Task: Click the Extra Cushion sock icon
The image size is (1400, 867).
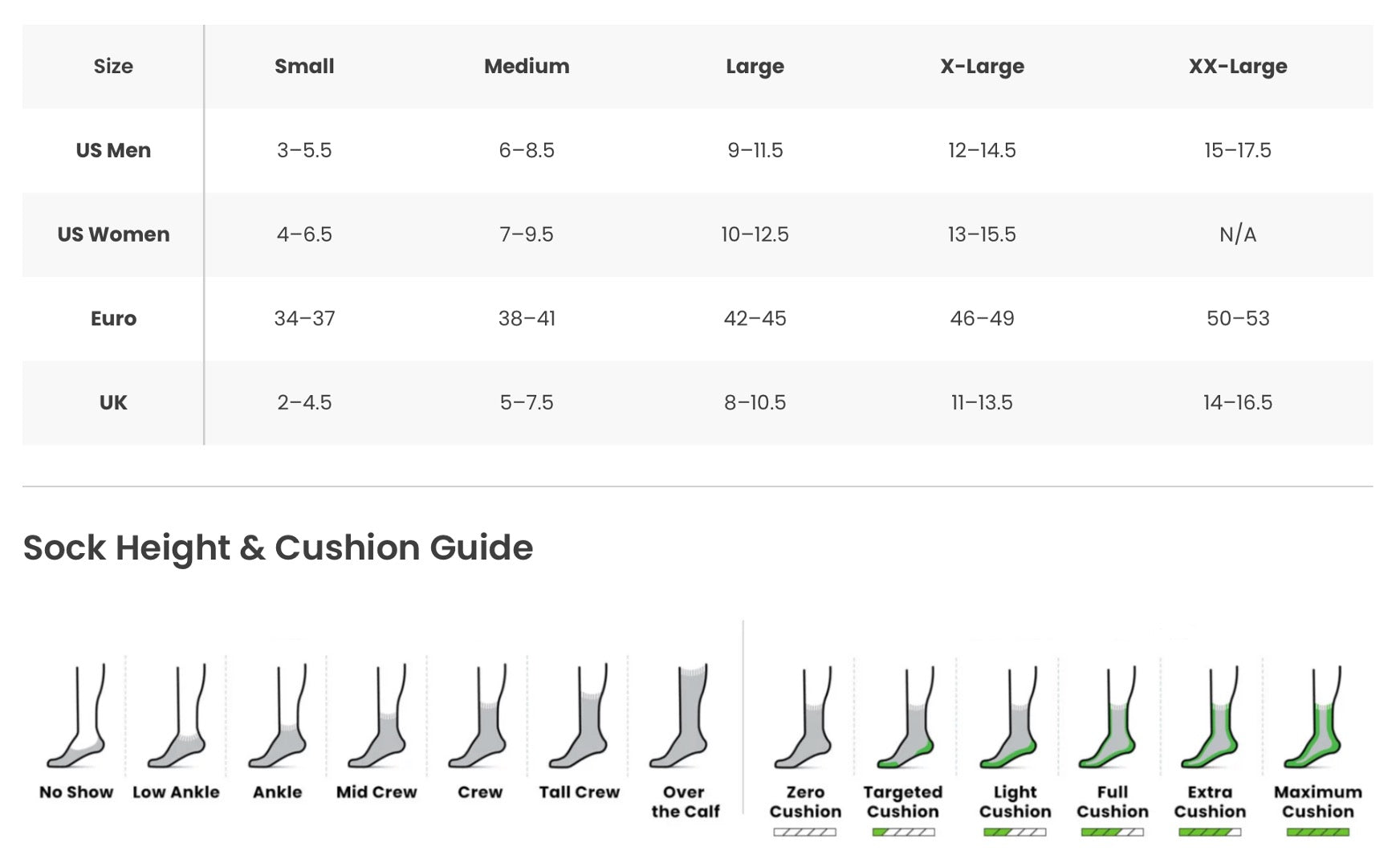Action: coord(1210,718)
